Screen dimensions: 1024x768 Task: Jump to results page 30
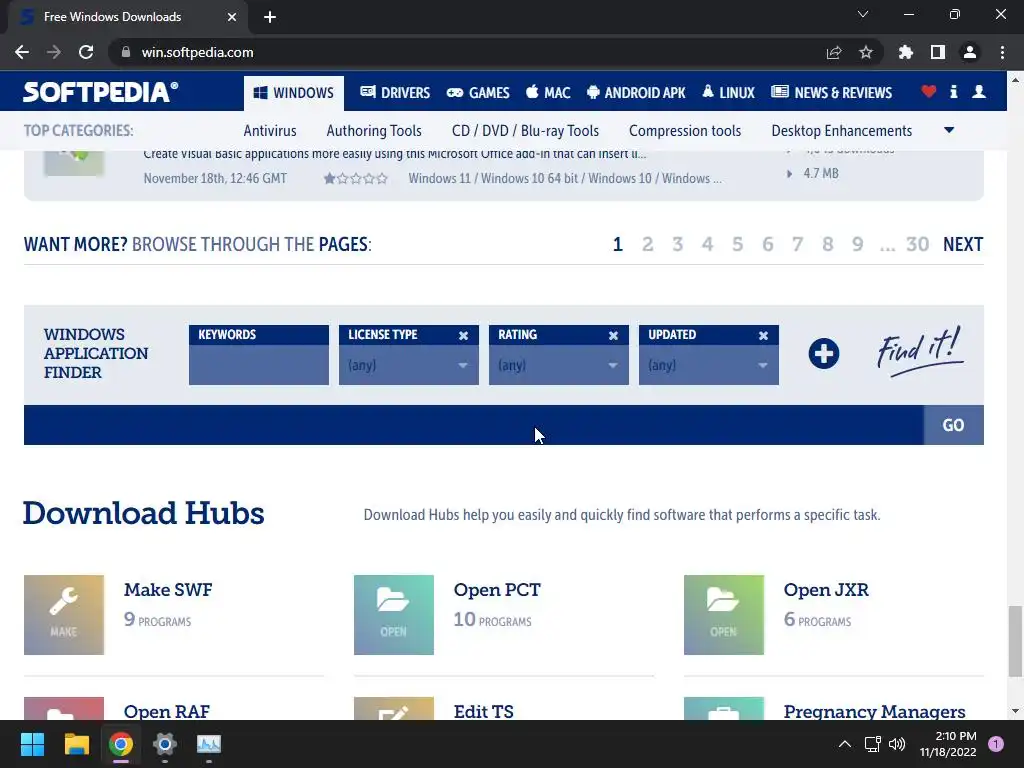[x=918, y=244]
